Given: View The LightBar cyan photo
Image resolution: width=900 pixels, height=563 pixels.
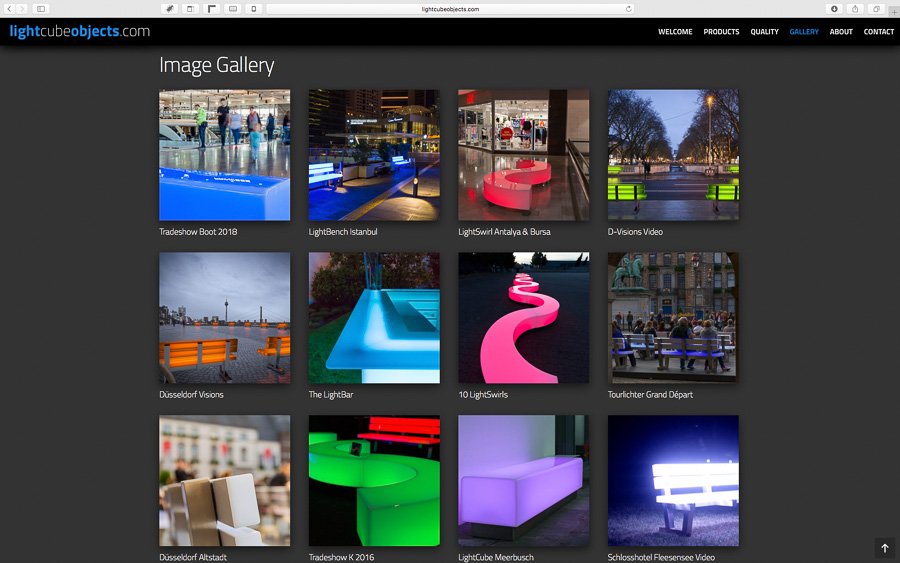Looking at the screenshot, I should tap(374, 318).
